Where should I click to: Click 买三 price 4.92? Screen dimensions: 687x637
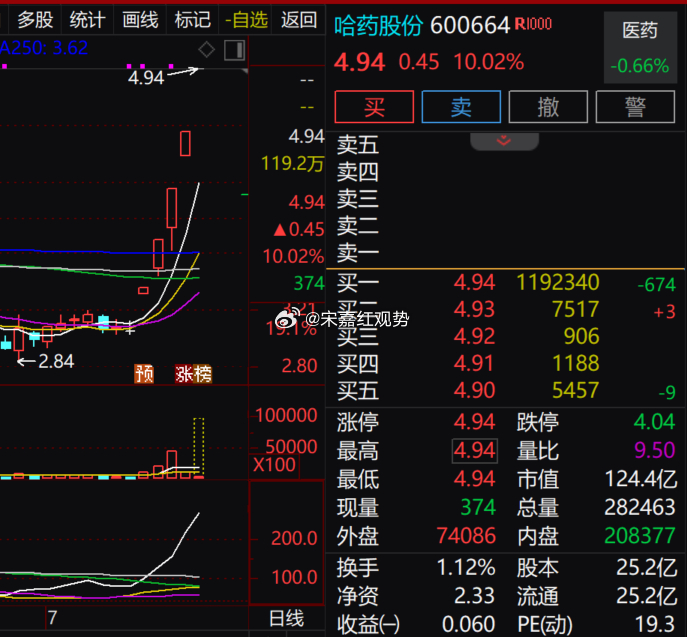pos(474,336)
